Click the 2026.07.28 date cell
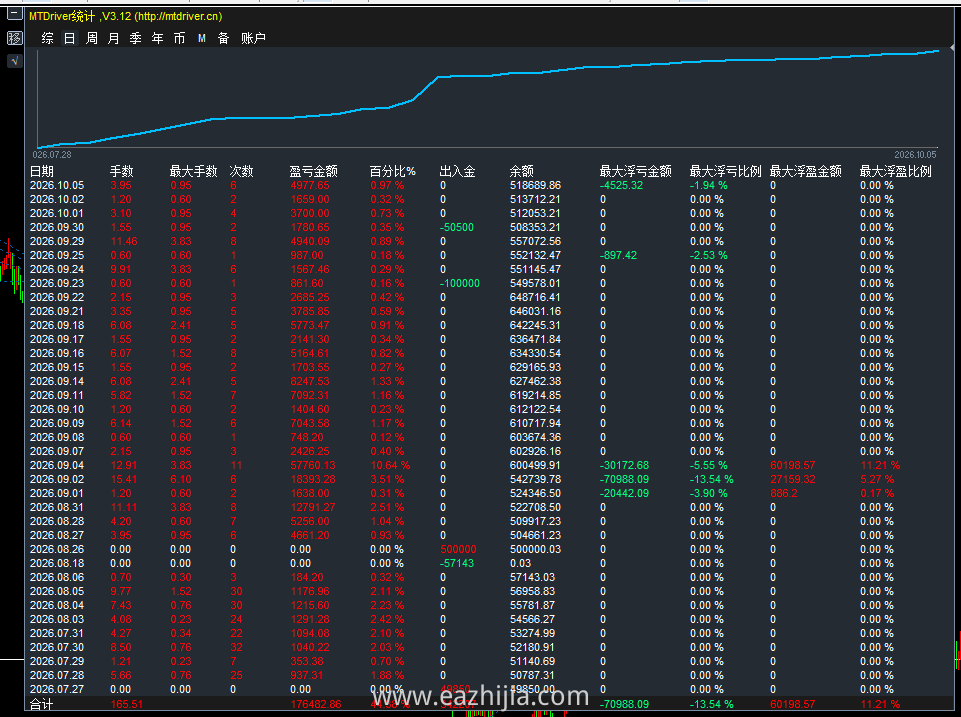This screenshot has height=717, width=961. 57,675
